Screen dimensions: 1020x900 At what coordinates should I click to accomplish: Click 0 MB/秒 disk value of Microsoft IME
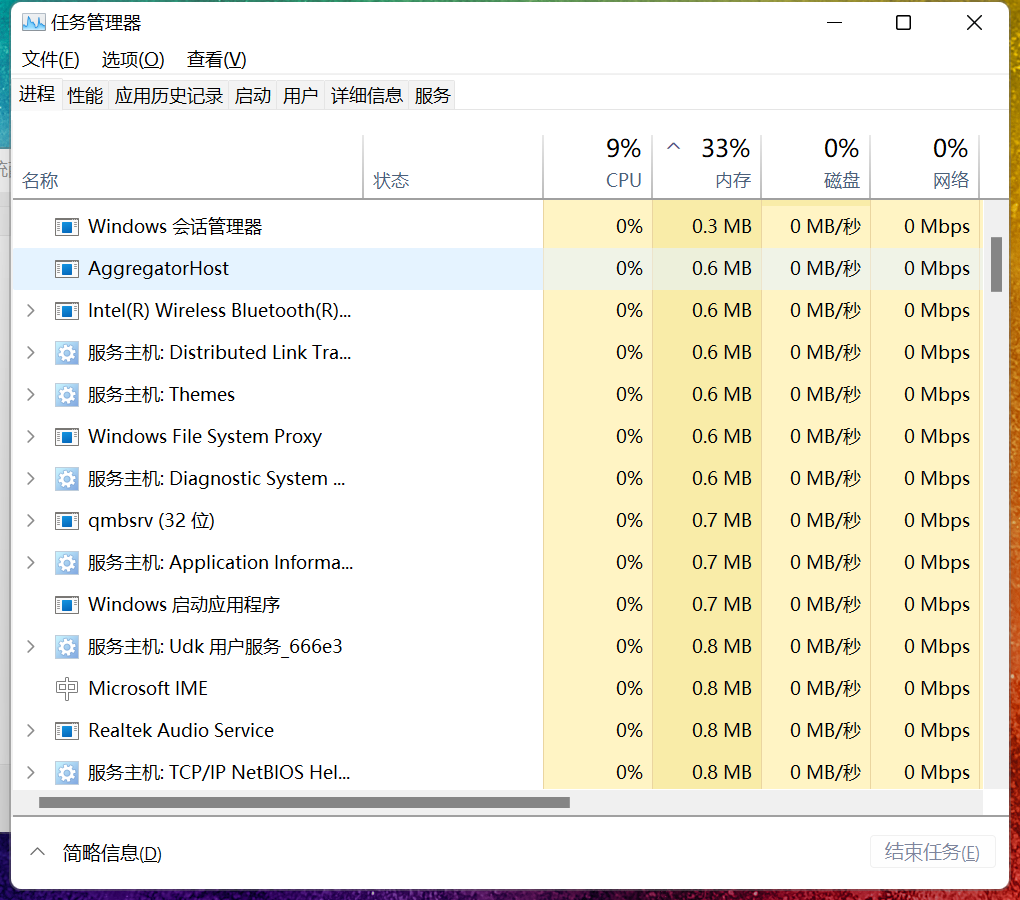point(825,689)
